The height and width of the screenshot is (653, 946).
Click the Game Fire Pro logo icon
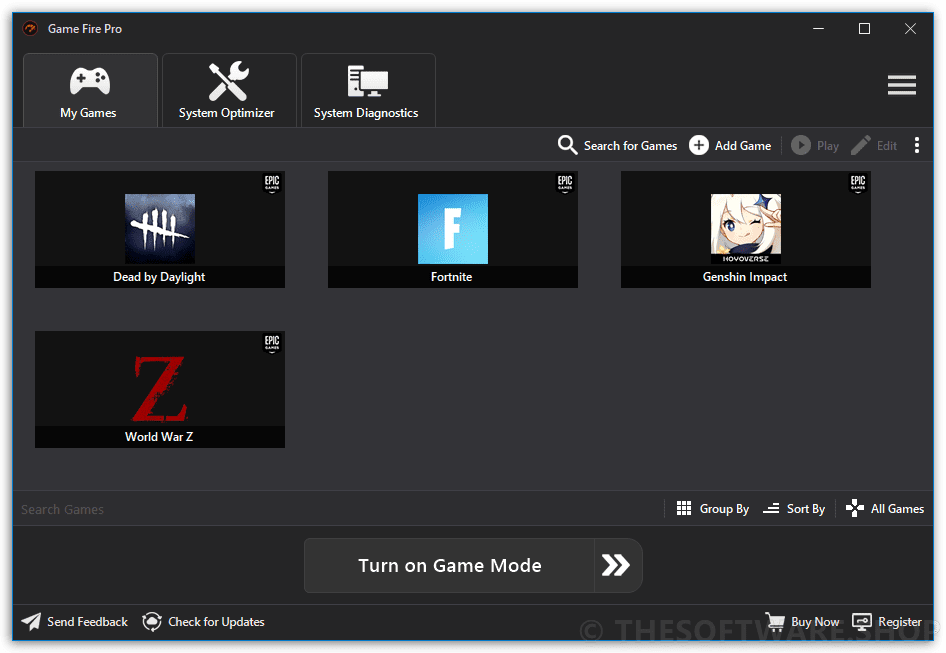30,28
